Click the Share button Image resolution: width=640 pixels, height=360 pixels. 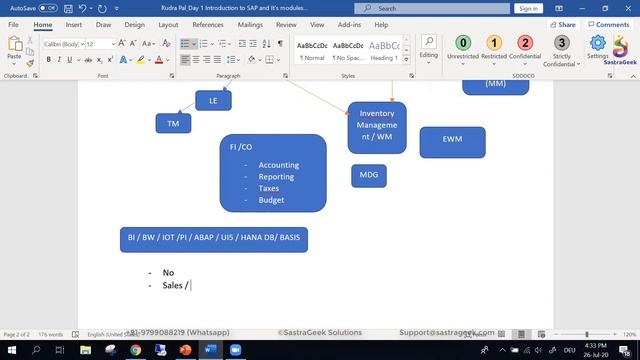(563, 25)
